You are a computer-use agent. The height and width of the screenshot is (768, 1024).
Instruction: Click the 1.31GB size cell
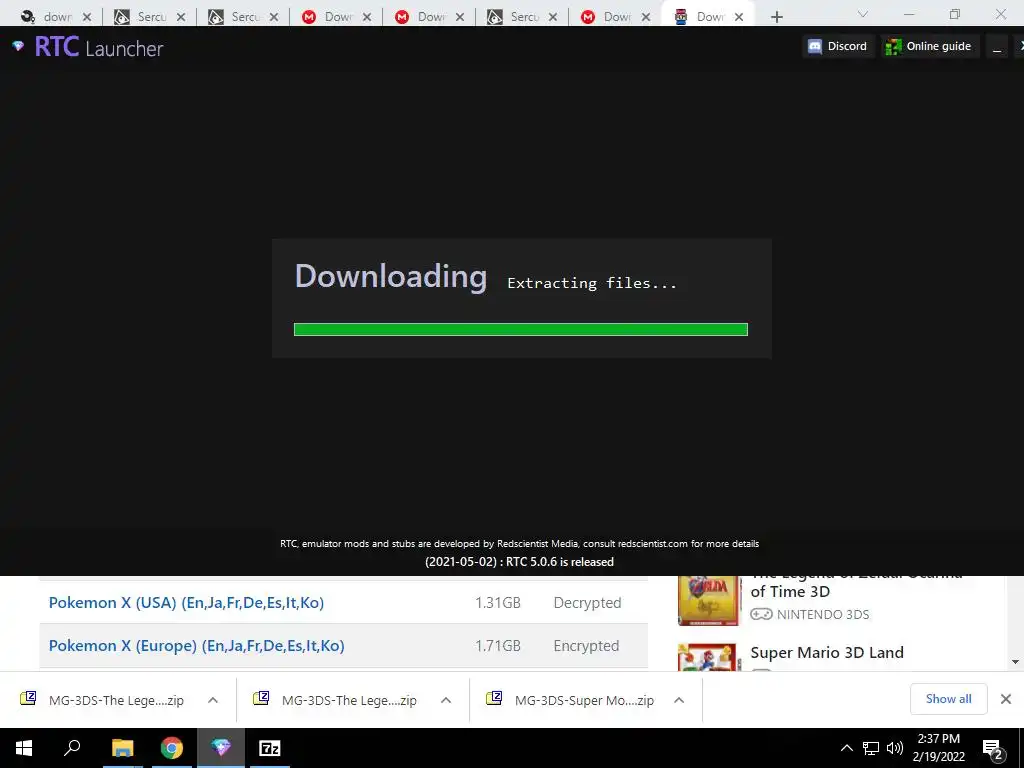(498, 602)
